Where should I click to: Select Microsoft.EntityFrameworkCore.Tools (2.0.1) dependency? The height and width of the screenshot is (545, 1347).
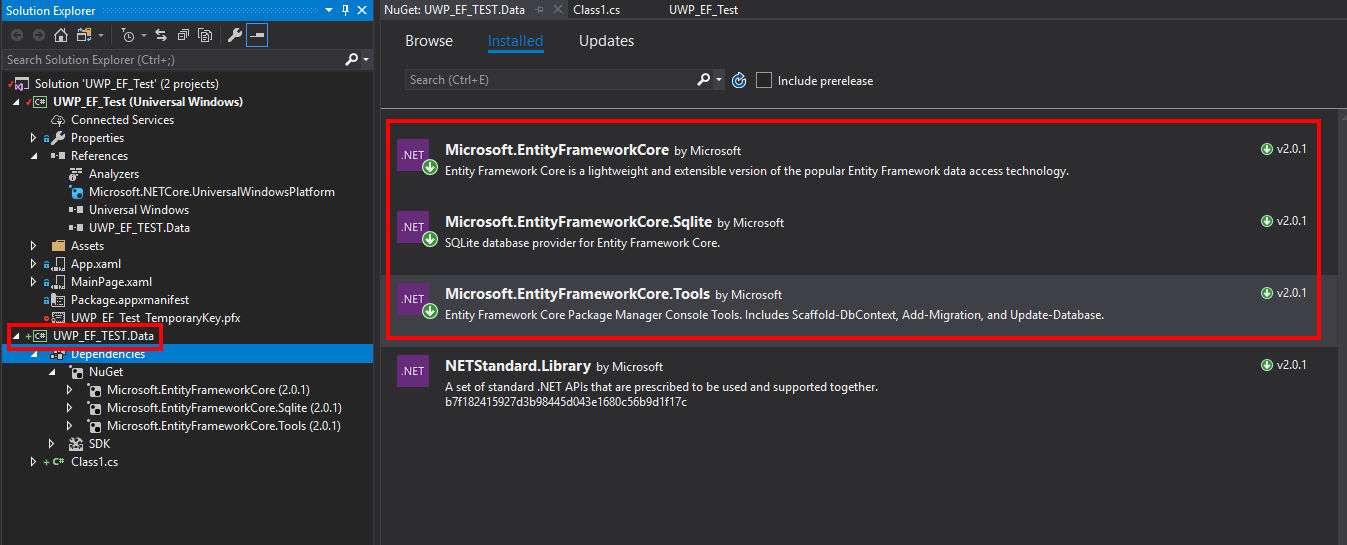click(x=224, y=426)
